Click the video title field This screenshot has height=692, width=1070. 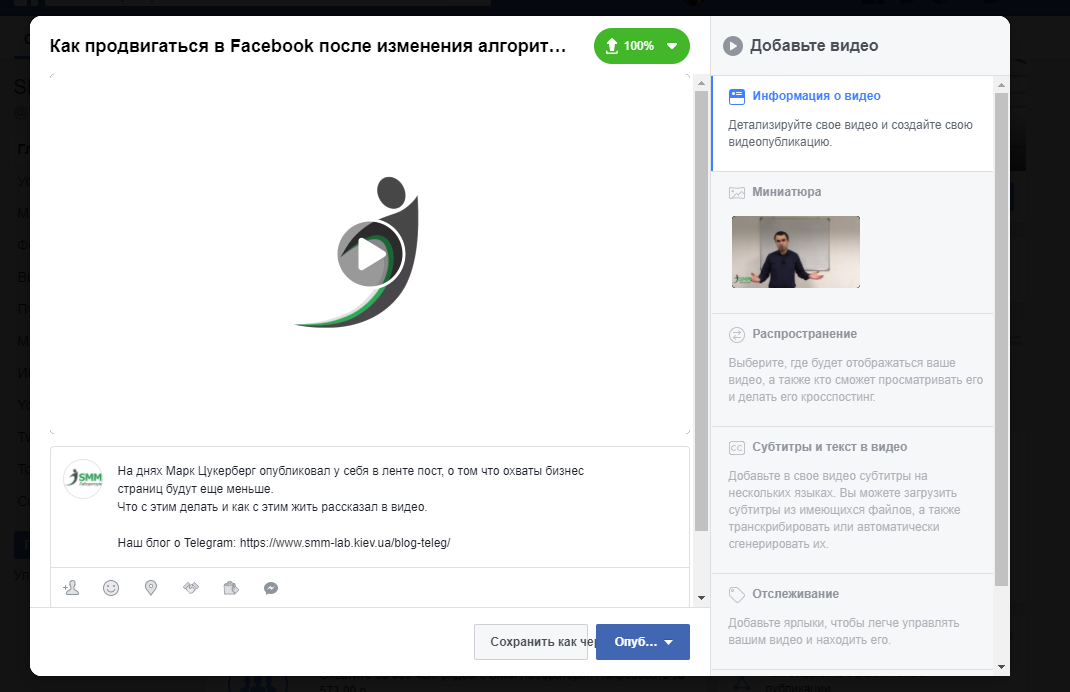308,46
